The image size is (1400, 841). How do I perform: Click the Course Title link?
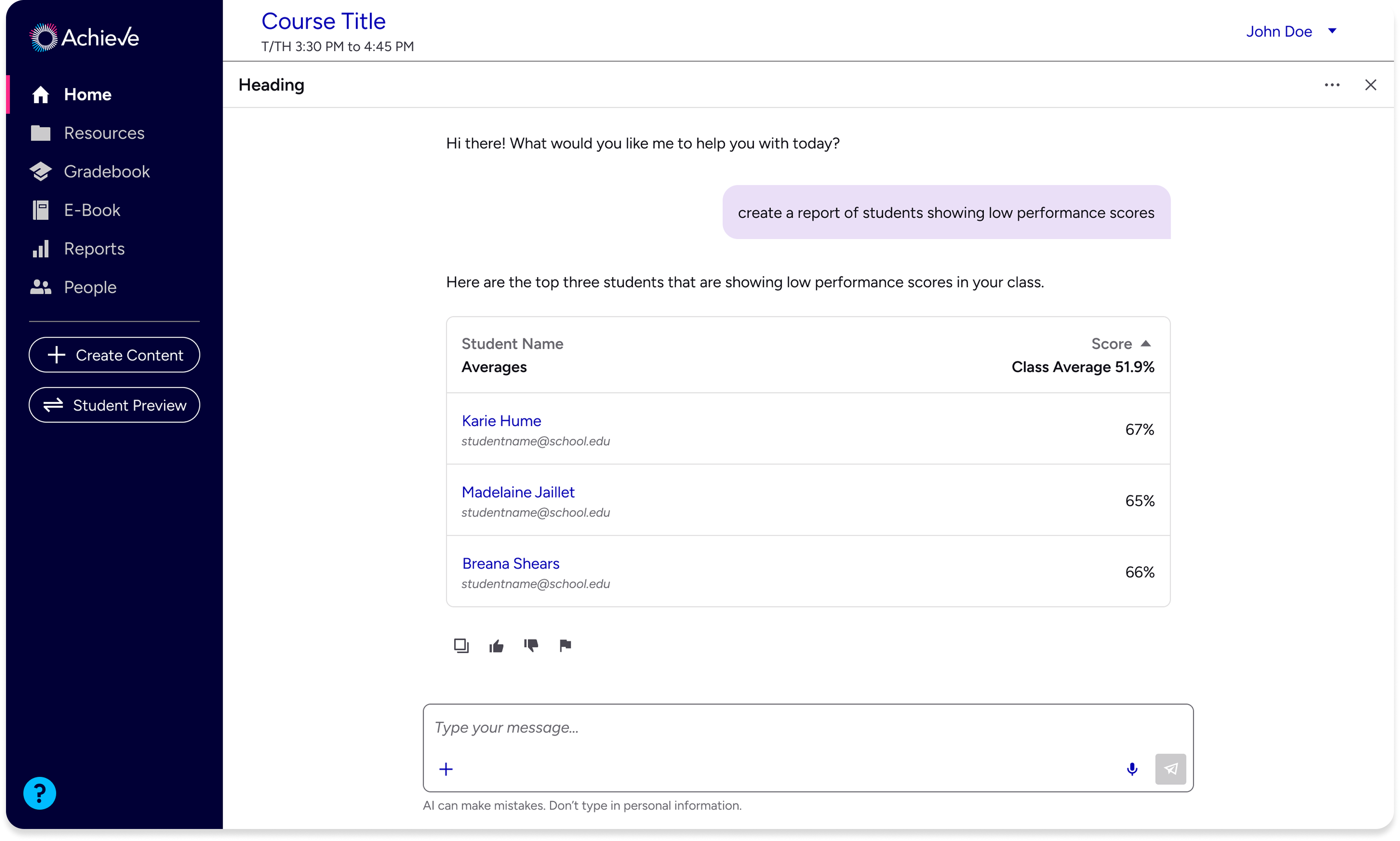tap(324, 21)
